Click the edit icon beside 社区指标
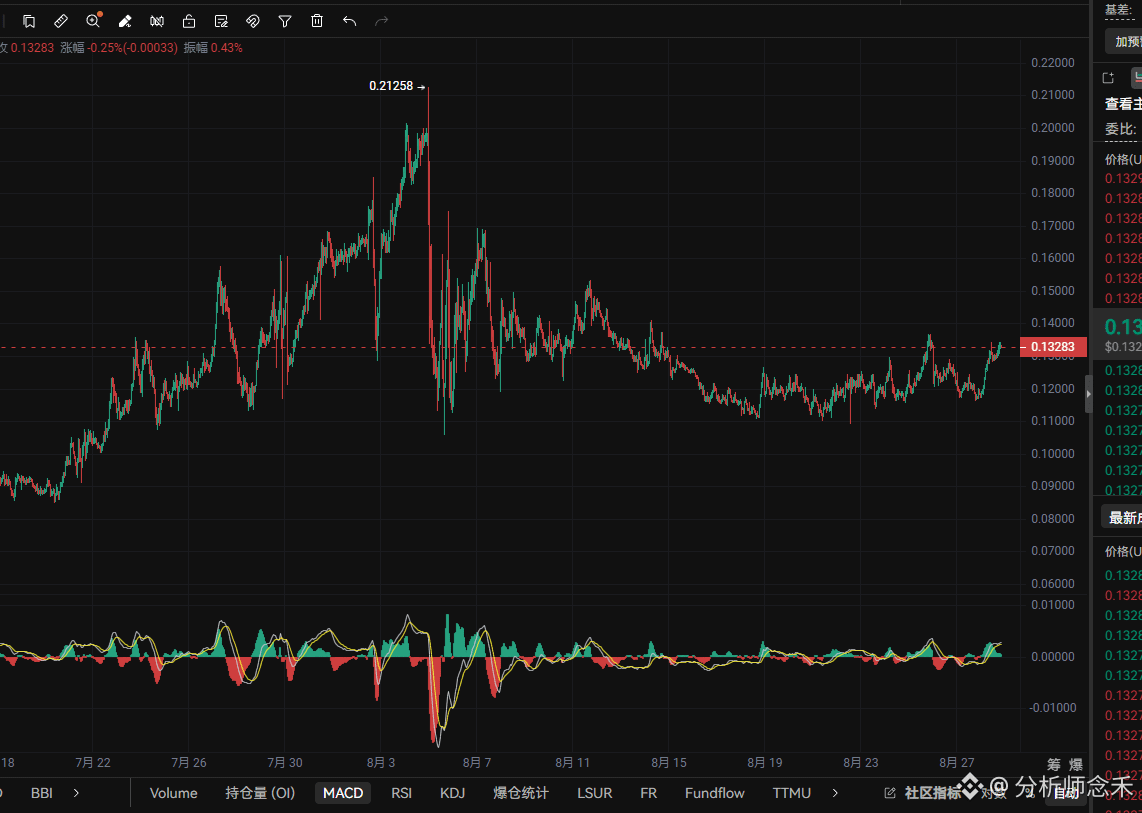1142x813 pixels. tap(889, 793)
